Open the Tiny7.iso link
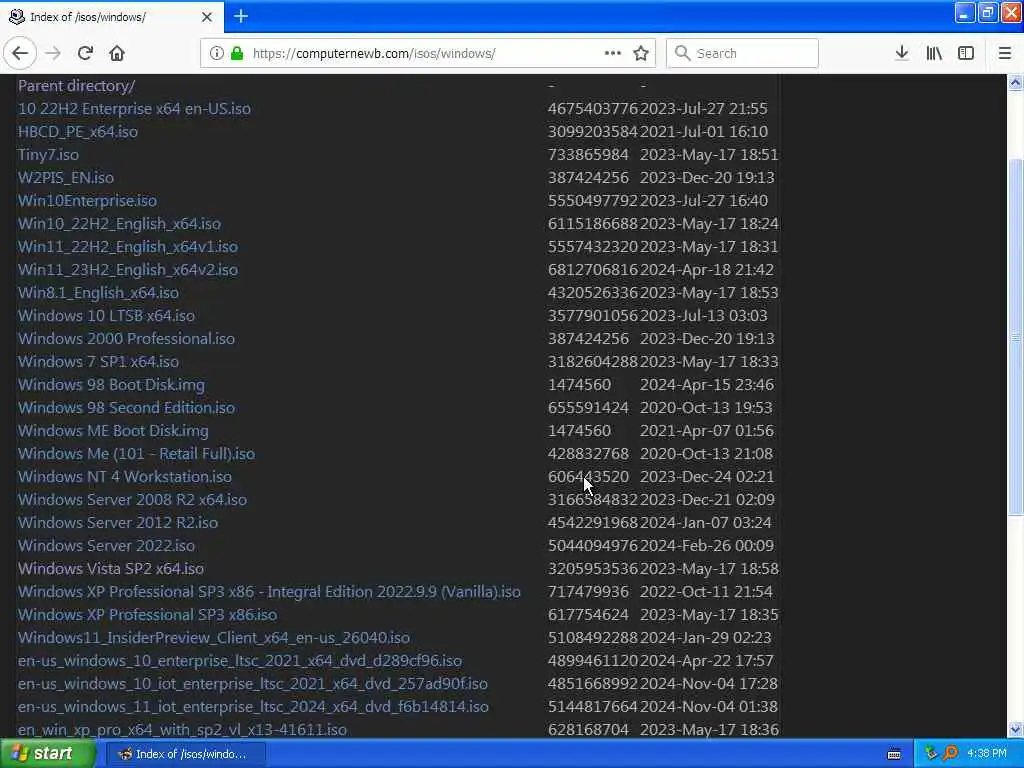 48,155
